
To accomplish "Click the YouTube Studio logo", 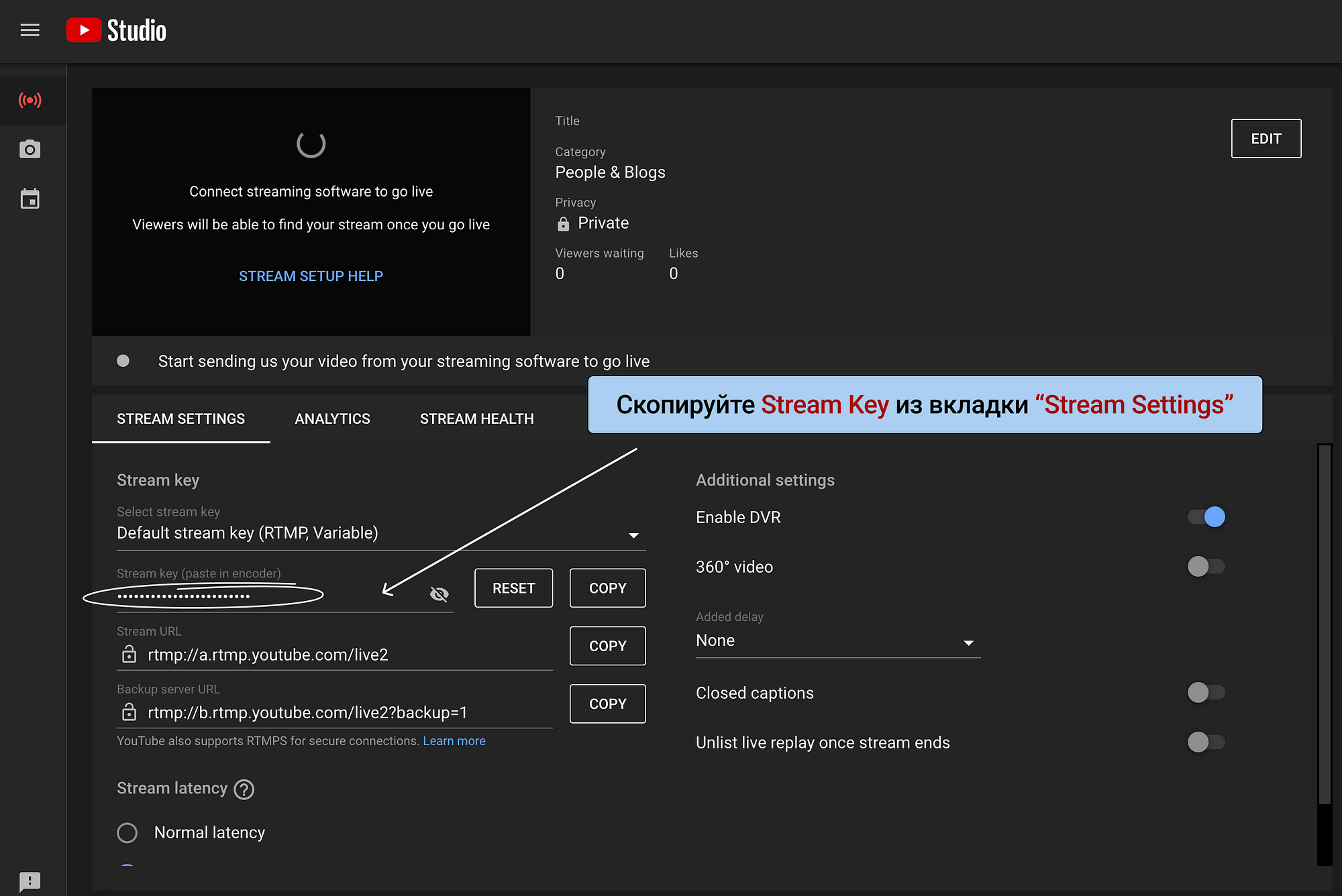I will point(116,30).
